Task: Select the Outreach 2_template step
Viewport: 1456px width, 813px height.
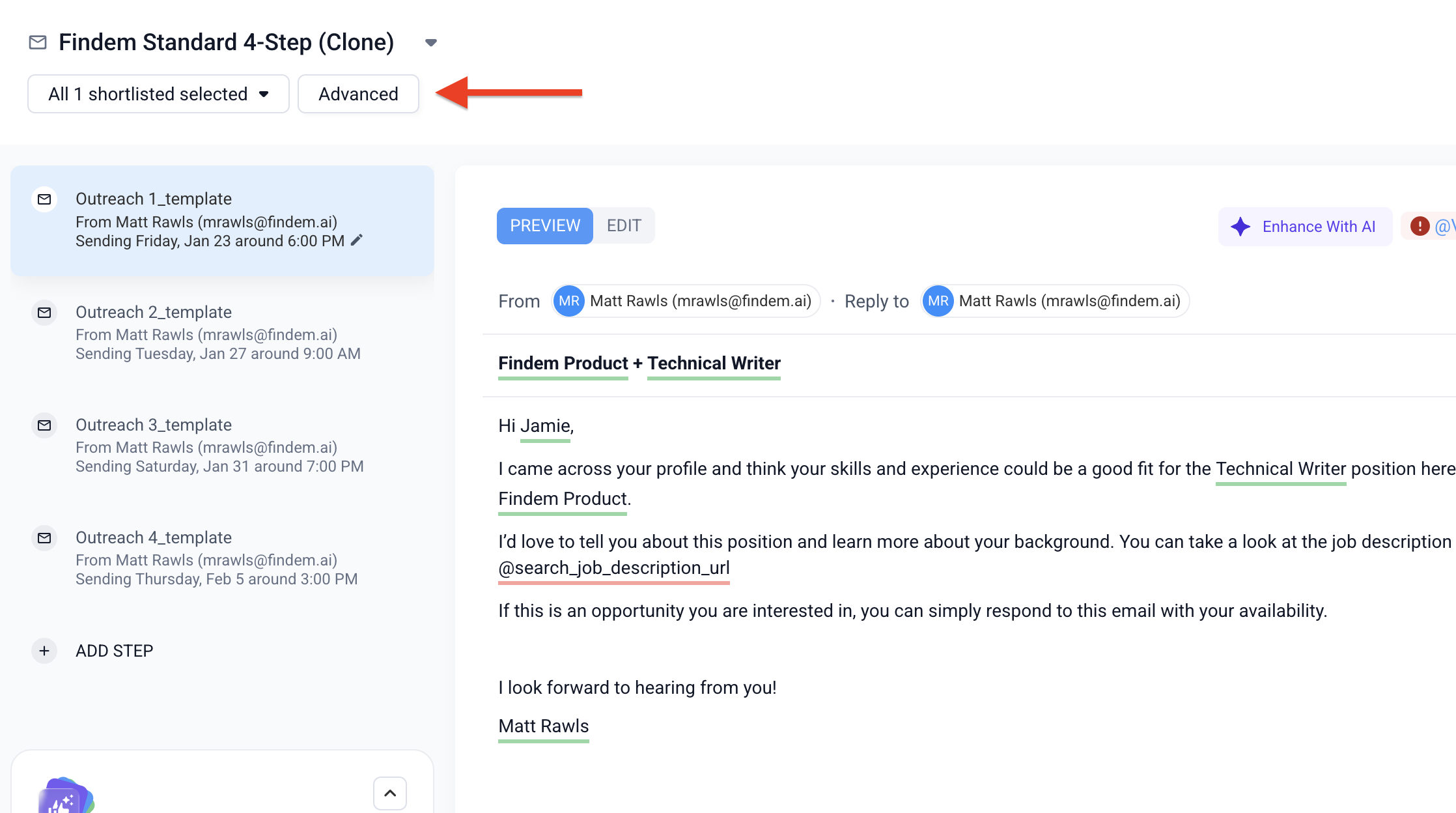Action: [x=222, y=333]
